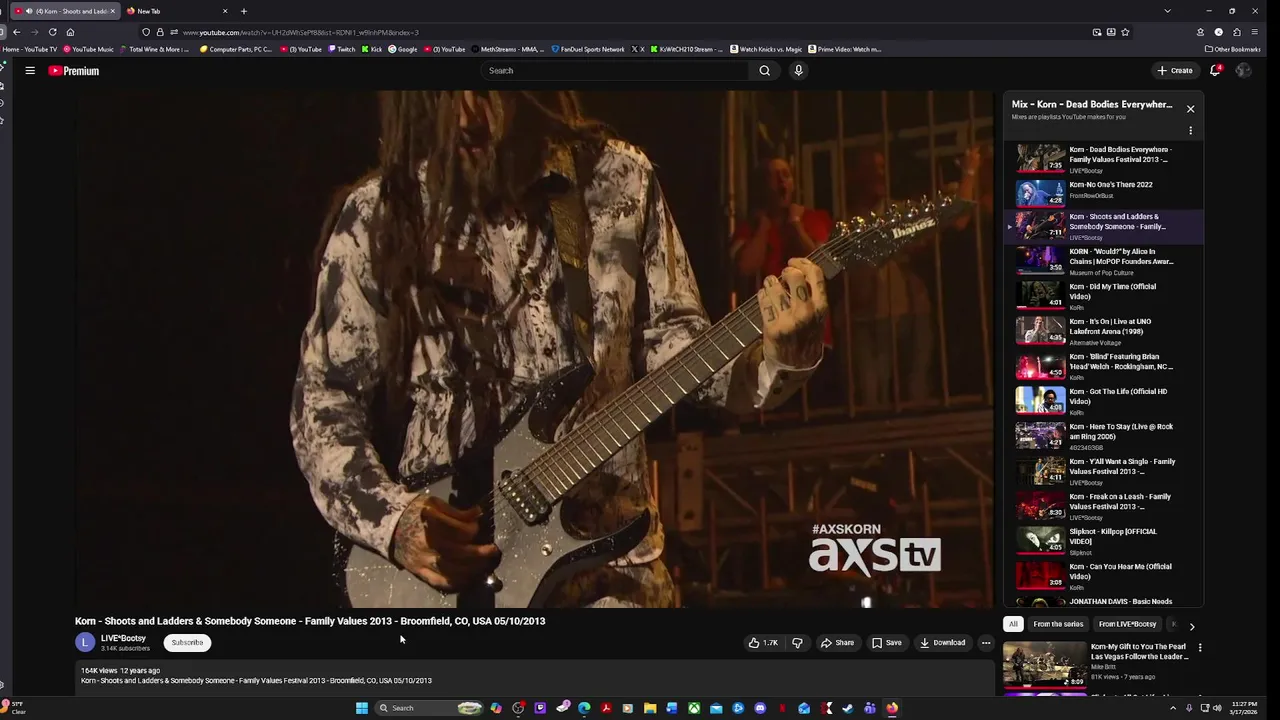This screenshot has height=720, width=1280.
Task: Go to YouTube Premium home logo
Action: [x=74, y=71]
